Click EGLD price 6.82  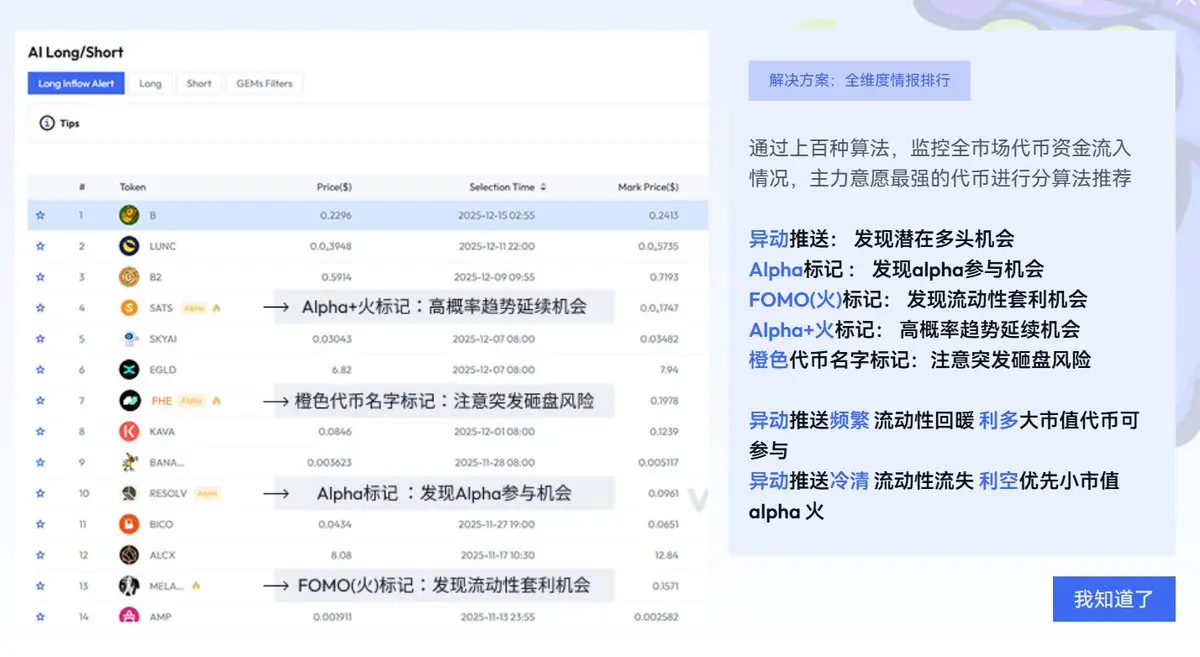(x=341, y=370)
